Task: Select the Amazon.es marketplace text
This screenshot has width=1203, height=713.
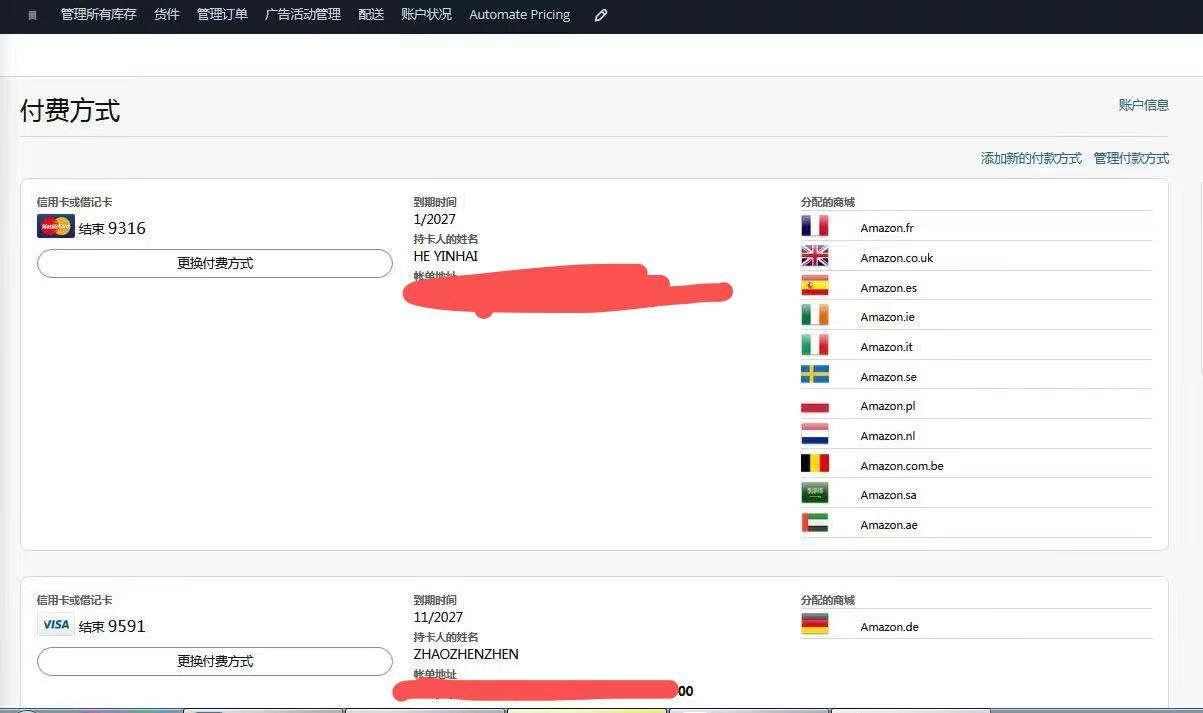Action: 889,288
